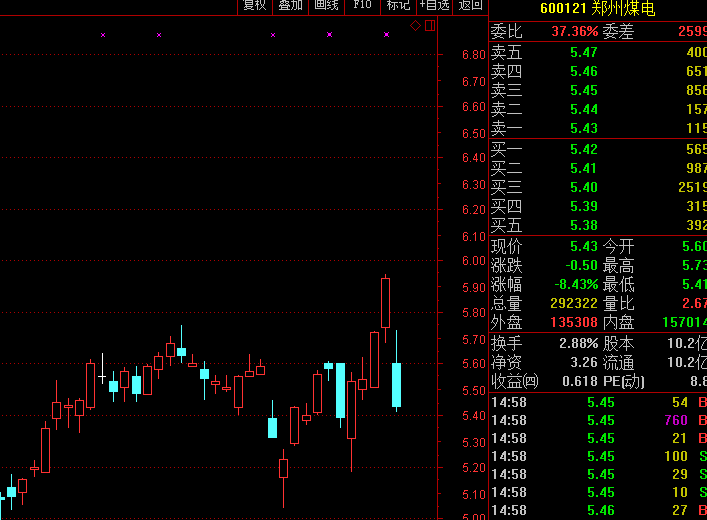Open the 复权 adjustment option
The width and height of the screenshot is (707, 520).
pos(255,6)
